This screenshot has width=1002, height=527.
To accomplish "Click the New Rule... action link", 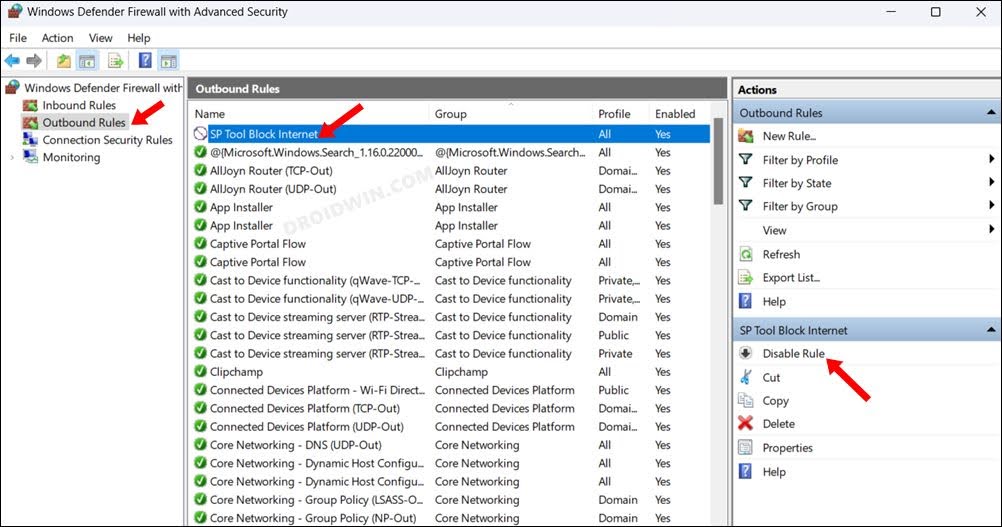I will [x=789, y=136].
